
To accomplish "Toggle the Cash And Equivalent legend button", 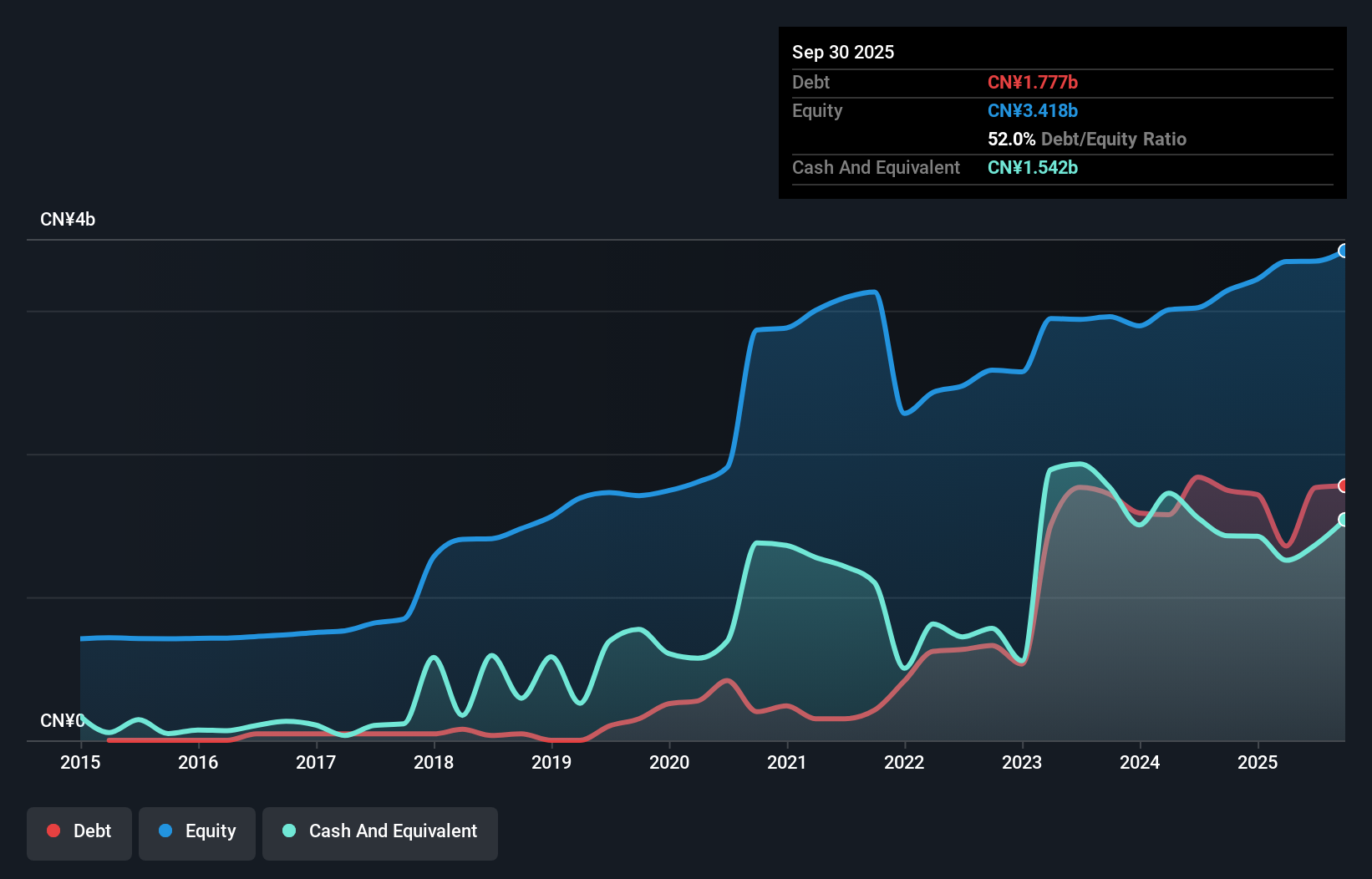I will pyautogui.click(x=380, y=833).
